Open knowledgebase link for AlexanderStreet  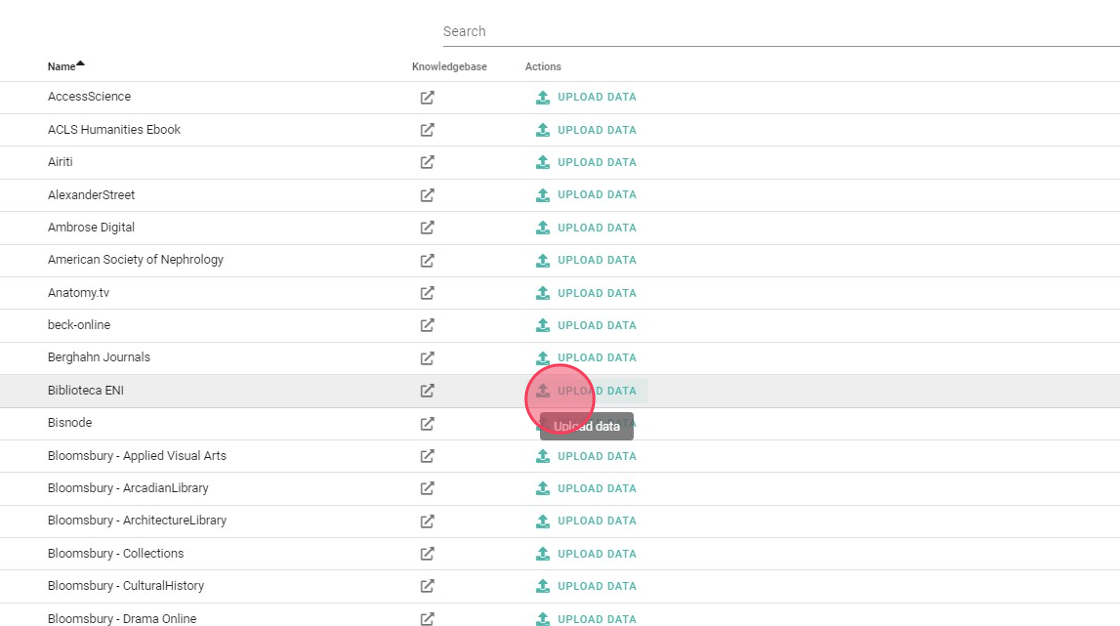point(427,195)
